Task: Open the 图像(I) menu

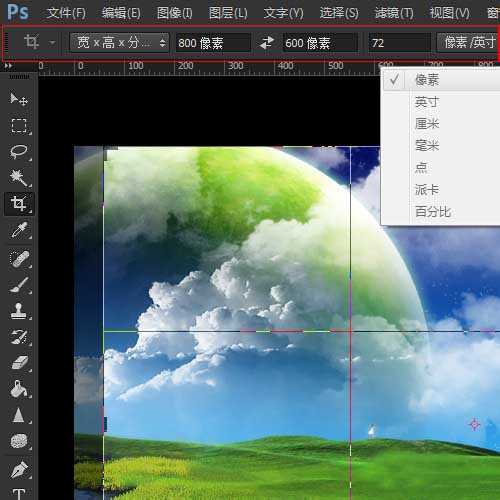Action: pos(174,13)
